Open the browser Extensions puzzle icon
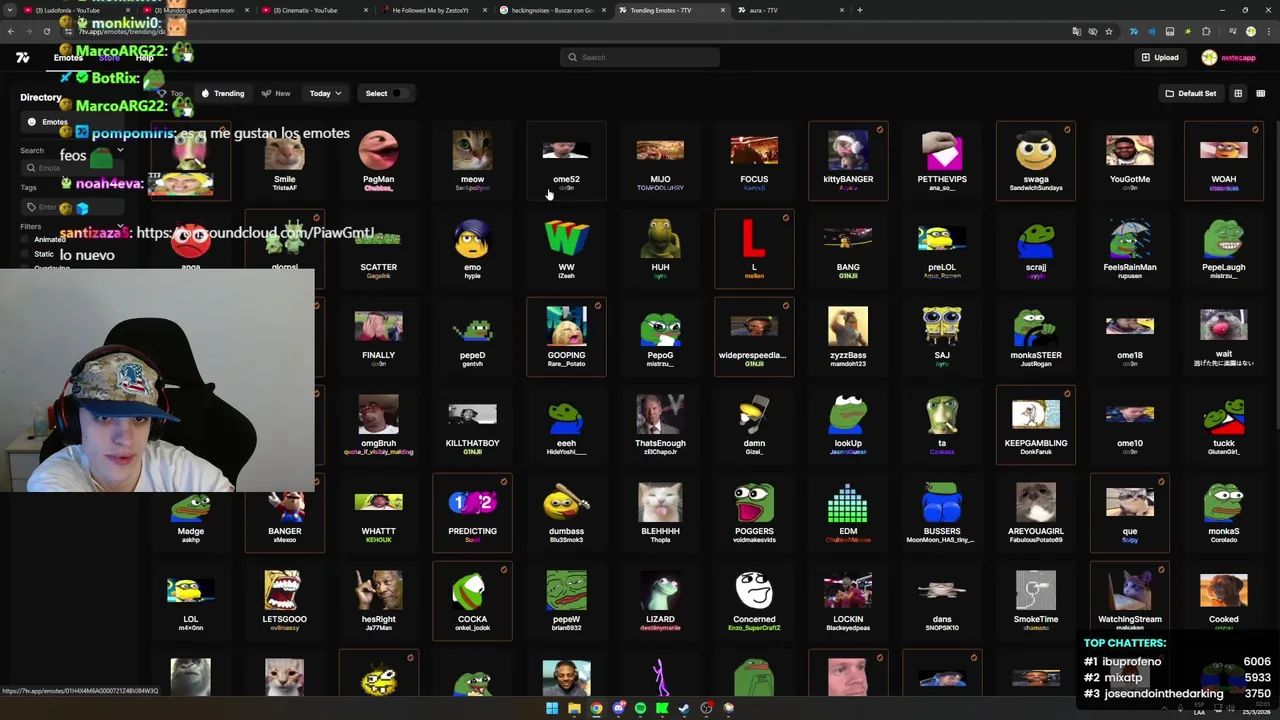Viewport: 1280px width, 720px height. 1206,32
